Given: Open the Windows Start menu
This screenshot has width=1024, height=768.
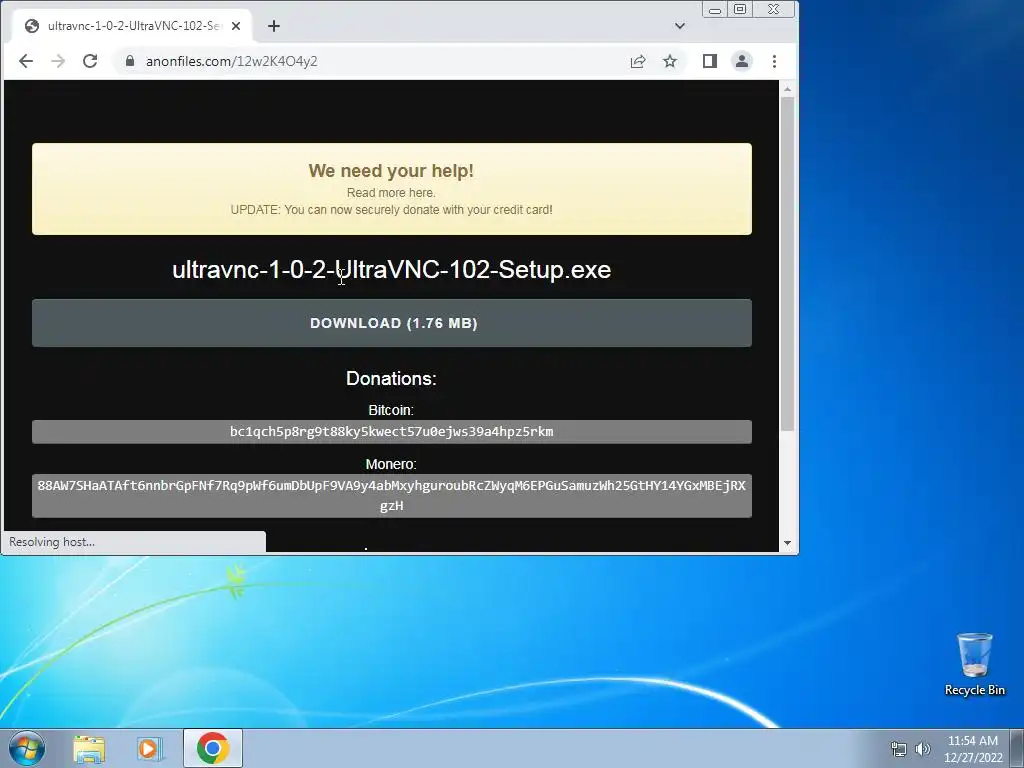Looking at the screenshot, I should tap(27, 748).
